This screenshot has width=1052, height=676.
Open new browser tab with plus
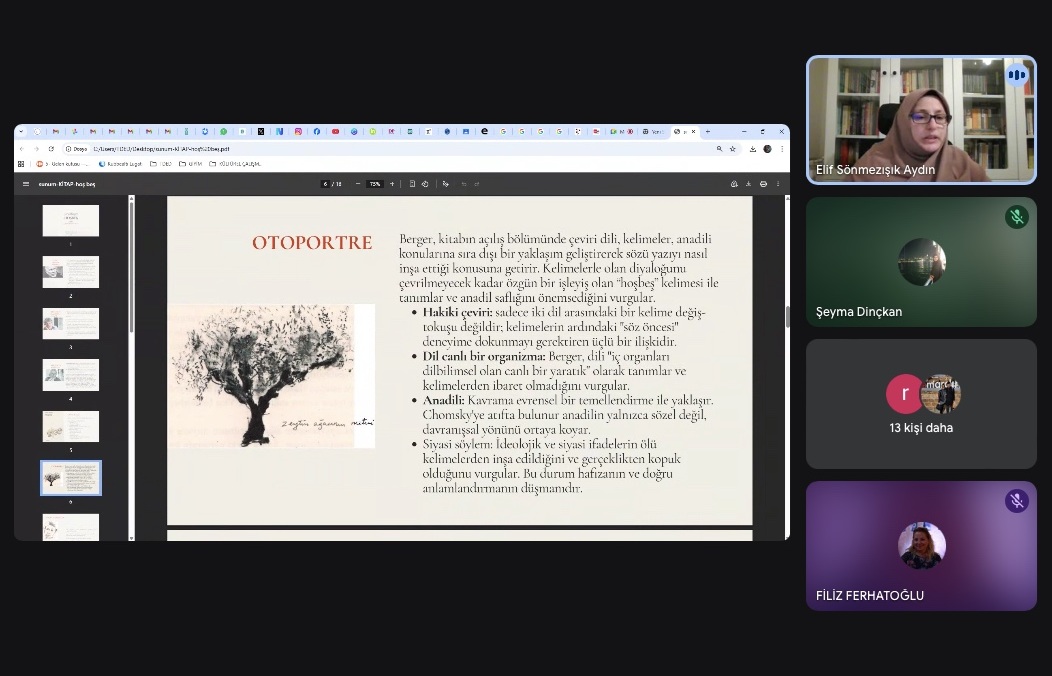708,131
